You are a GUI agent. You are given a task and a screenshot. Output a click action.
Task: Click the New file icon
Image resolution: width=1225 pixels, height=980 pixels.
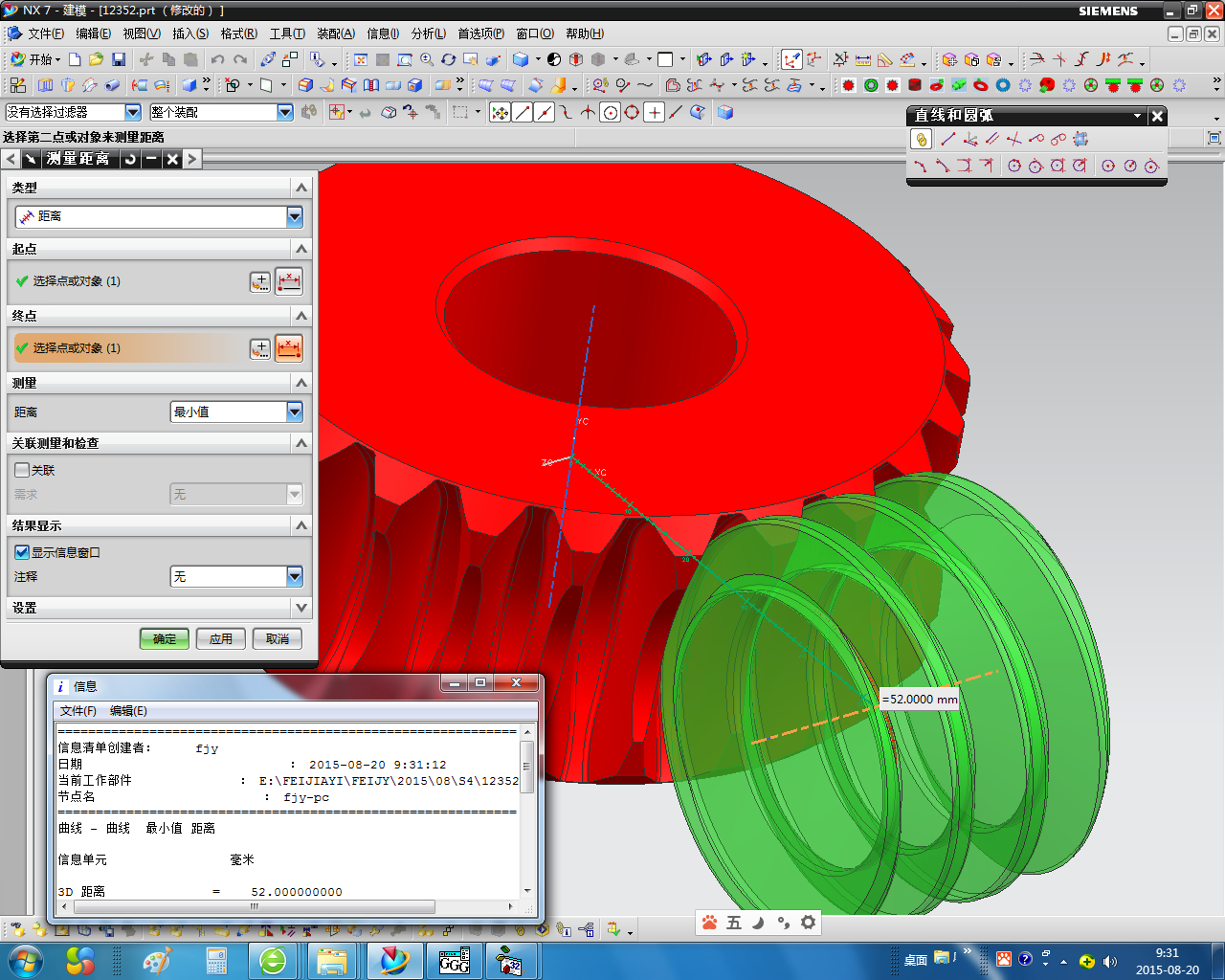click(x=75, y=59)
